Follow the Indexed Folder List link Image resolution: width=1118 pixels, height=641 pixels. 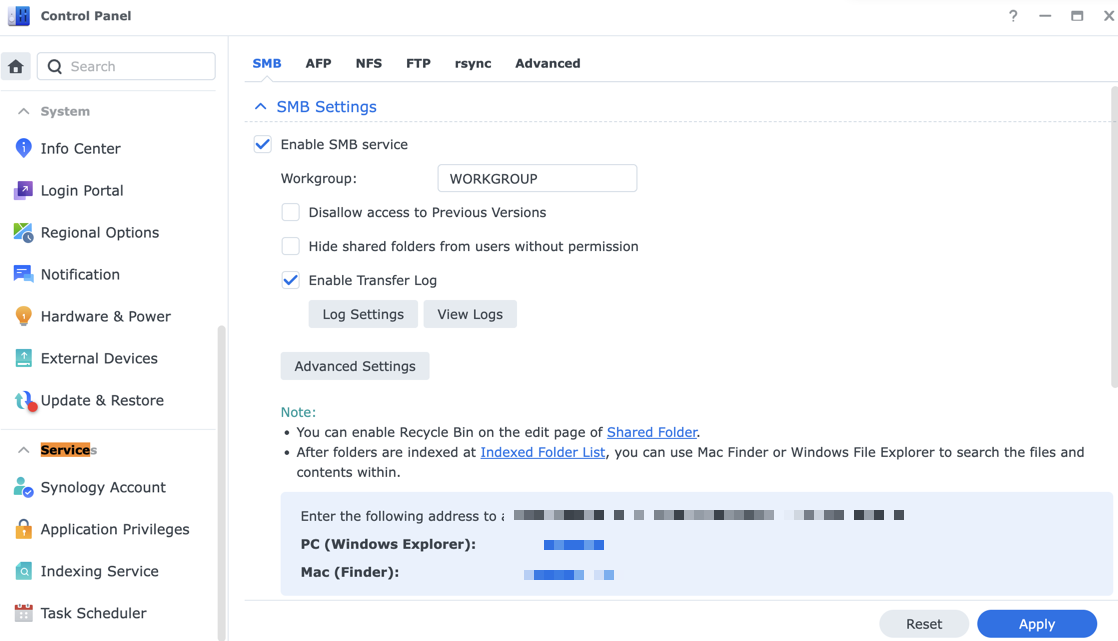[542, 452]
